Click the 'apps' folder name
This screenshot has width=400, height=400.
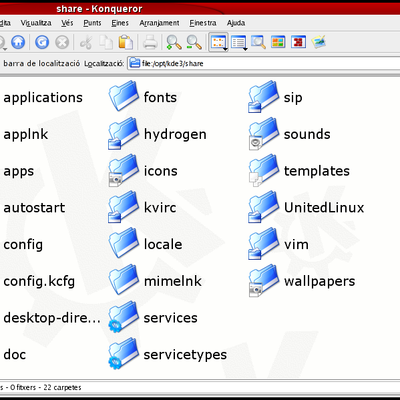(x=19, y=172)
